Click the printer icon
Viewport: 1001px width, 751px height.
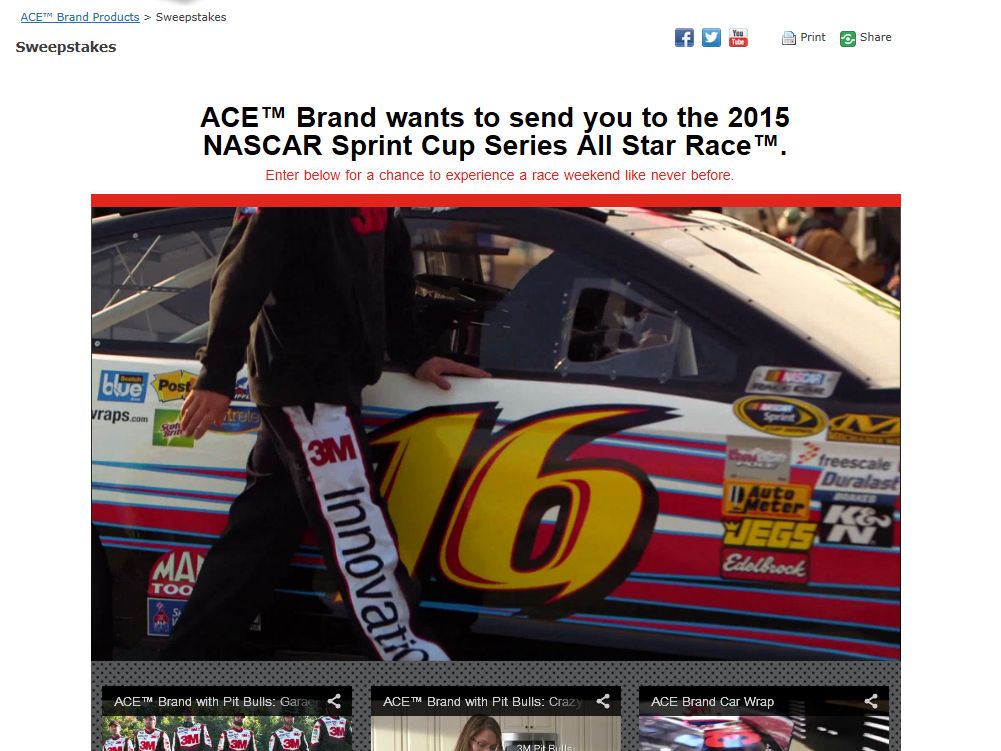(788, 38)
